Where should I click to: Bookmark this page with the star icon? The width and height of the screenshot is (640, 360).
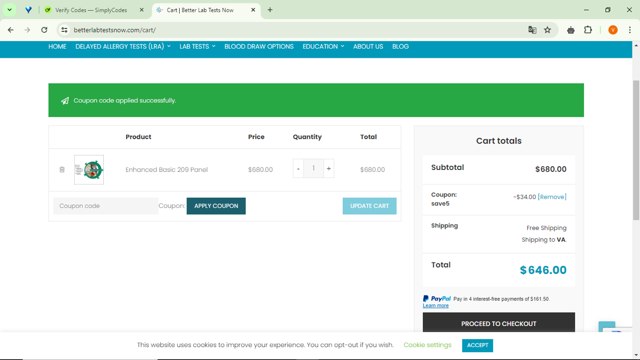tap(547, 30)
